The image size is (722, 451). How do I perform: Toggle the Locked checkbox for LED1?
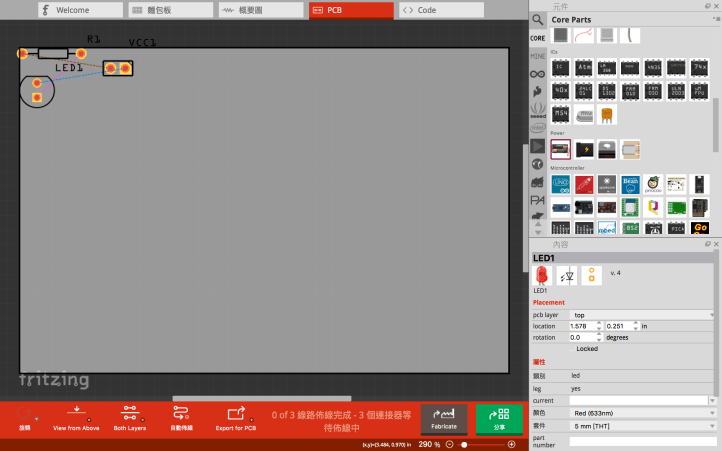point(573,349)
